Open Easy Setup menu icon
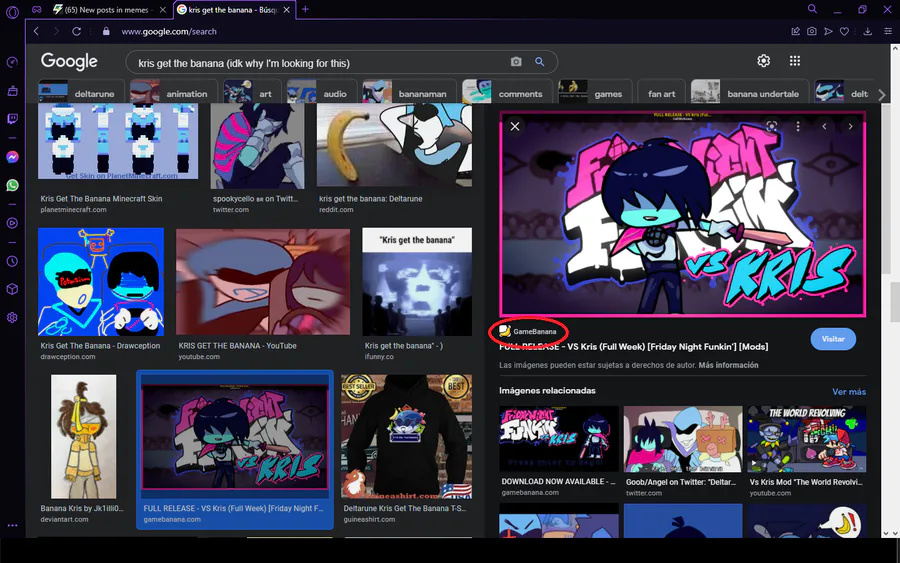900x563 pixels. click(x=887, y=32)
